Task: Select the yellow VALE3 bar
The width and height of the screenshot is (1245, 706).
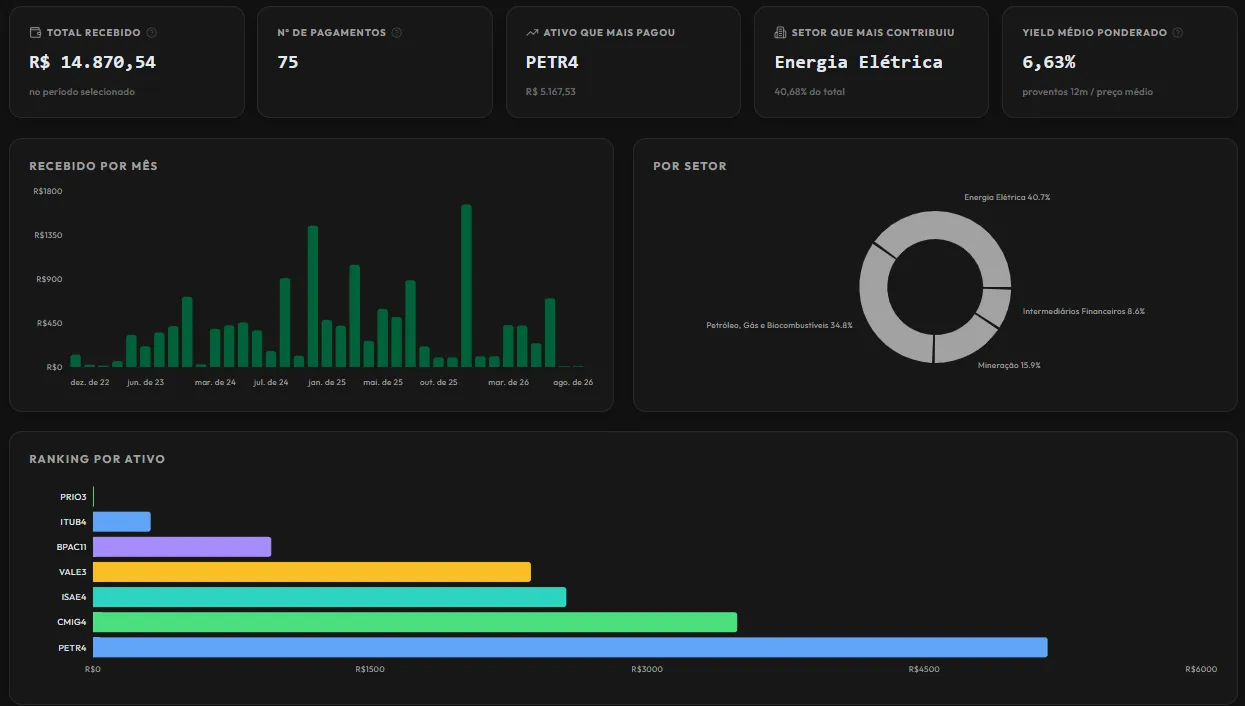Action: click(312, 572)
